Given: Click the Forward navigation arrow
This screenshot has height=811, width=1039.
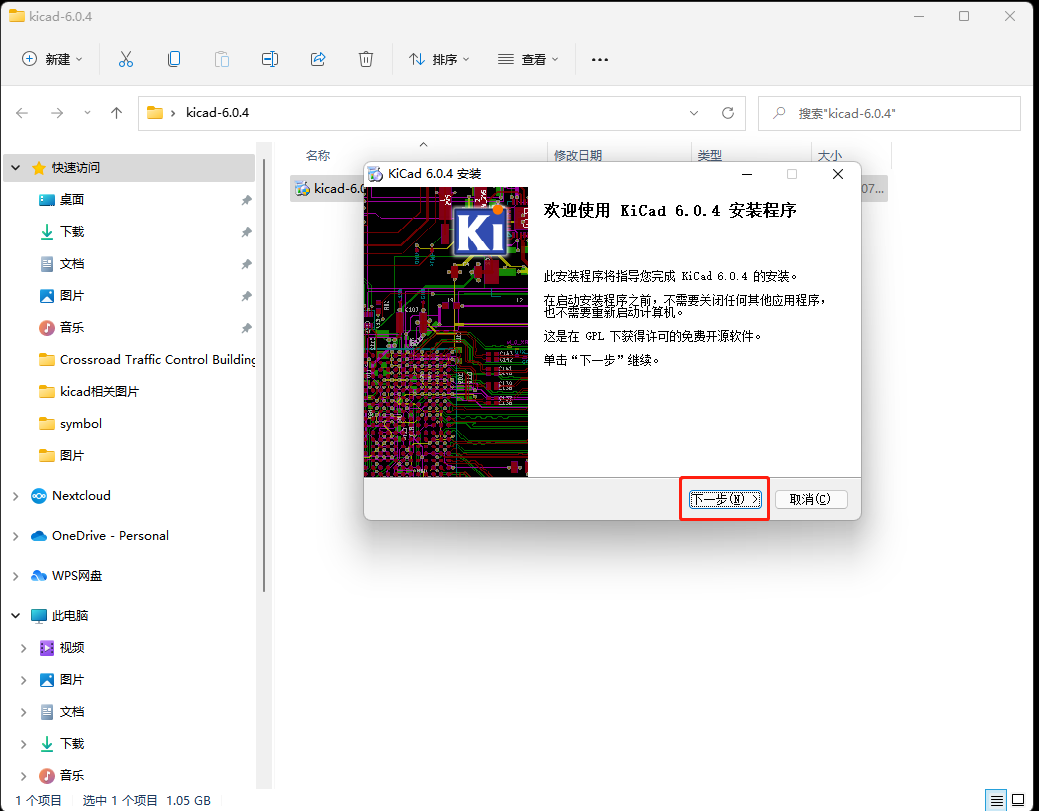Looking at the screenshot, I should click(57, 113).
